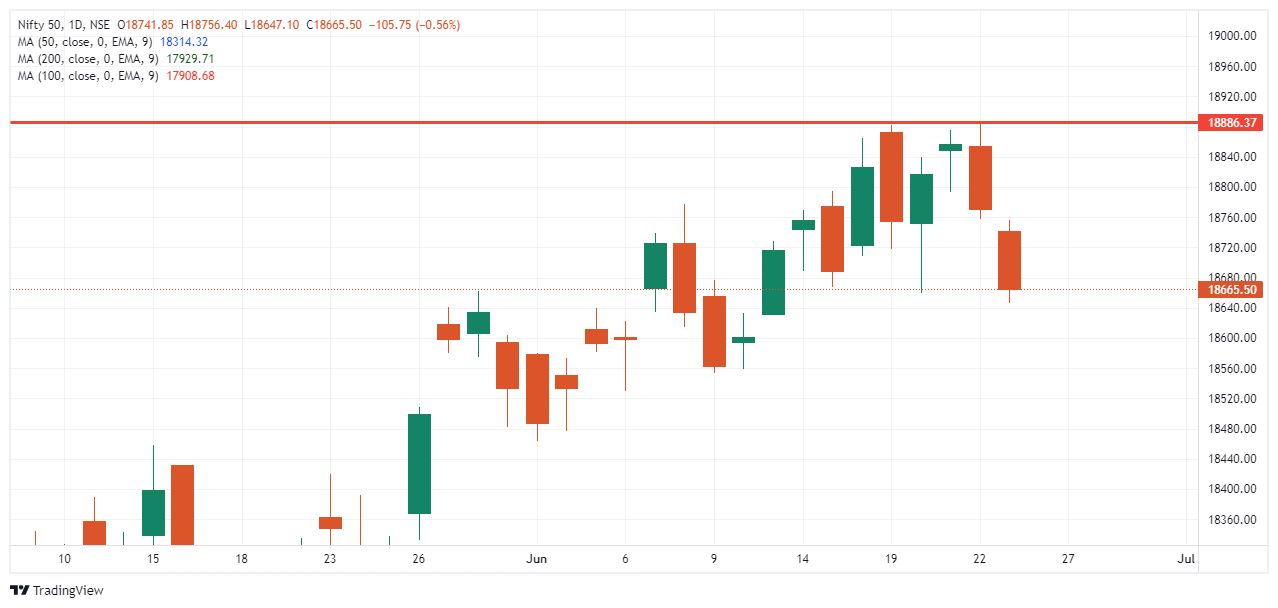Select the red horizontal resistance line
The height and width of the screenshot is (608, 1278).
(x=500, y=122)
